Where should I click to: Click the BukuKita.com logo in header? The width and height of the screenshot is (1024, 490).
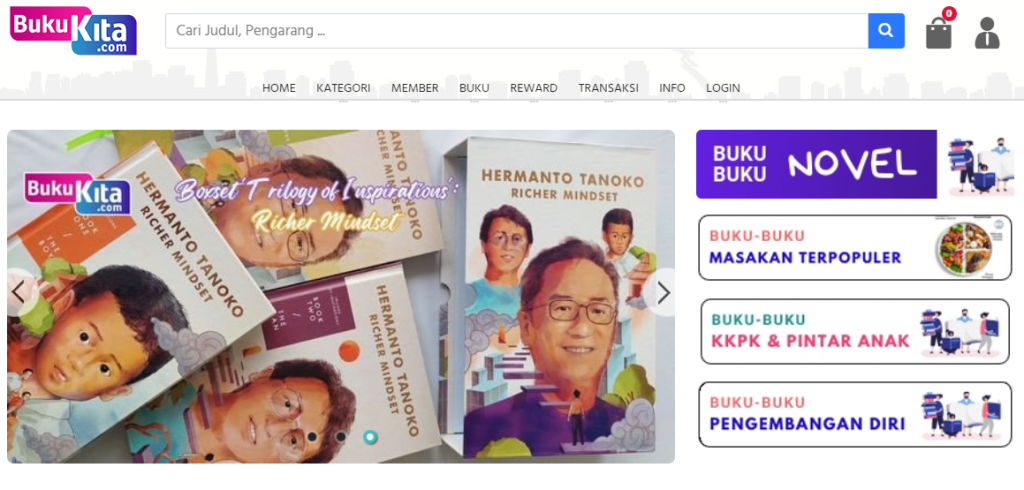[73, 31]
